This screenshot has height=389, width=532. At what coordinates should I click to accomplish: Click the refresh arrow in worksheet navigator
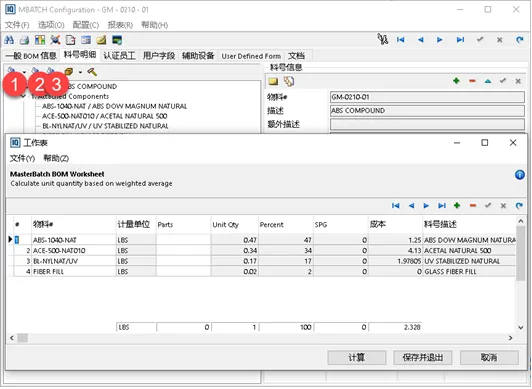(519, 206)
